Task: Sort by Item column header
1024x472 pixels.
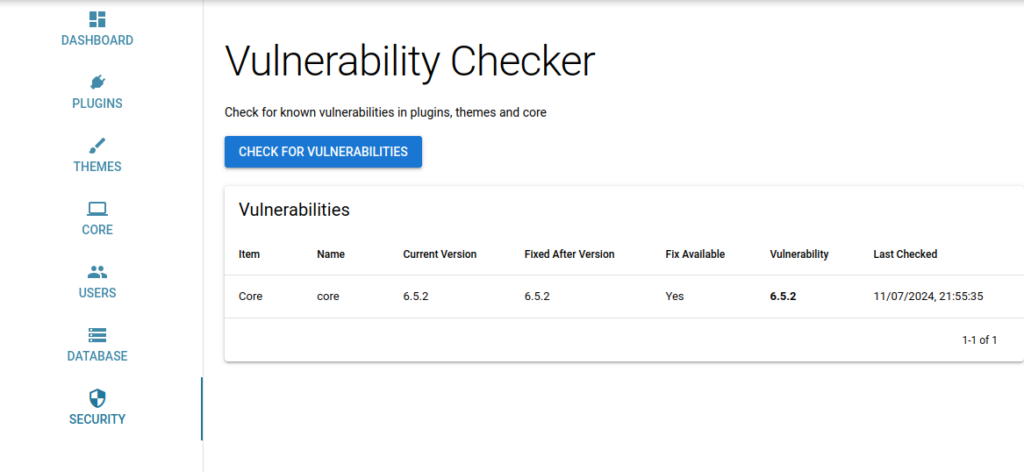Action: point(249,255)
